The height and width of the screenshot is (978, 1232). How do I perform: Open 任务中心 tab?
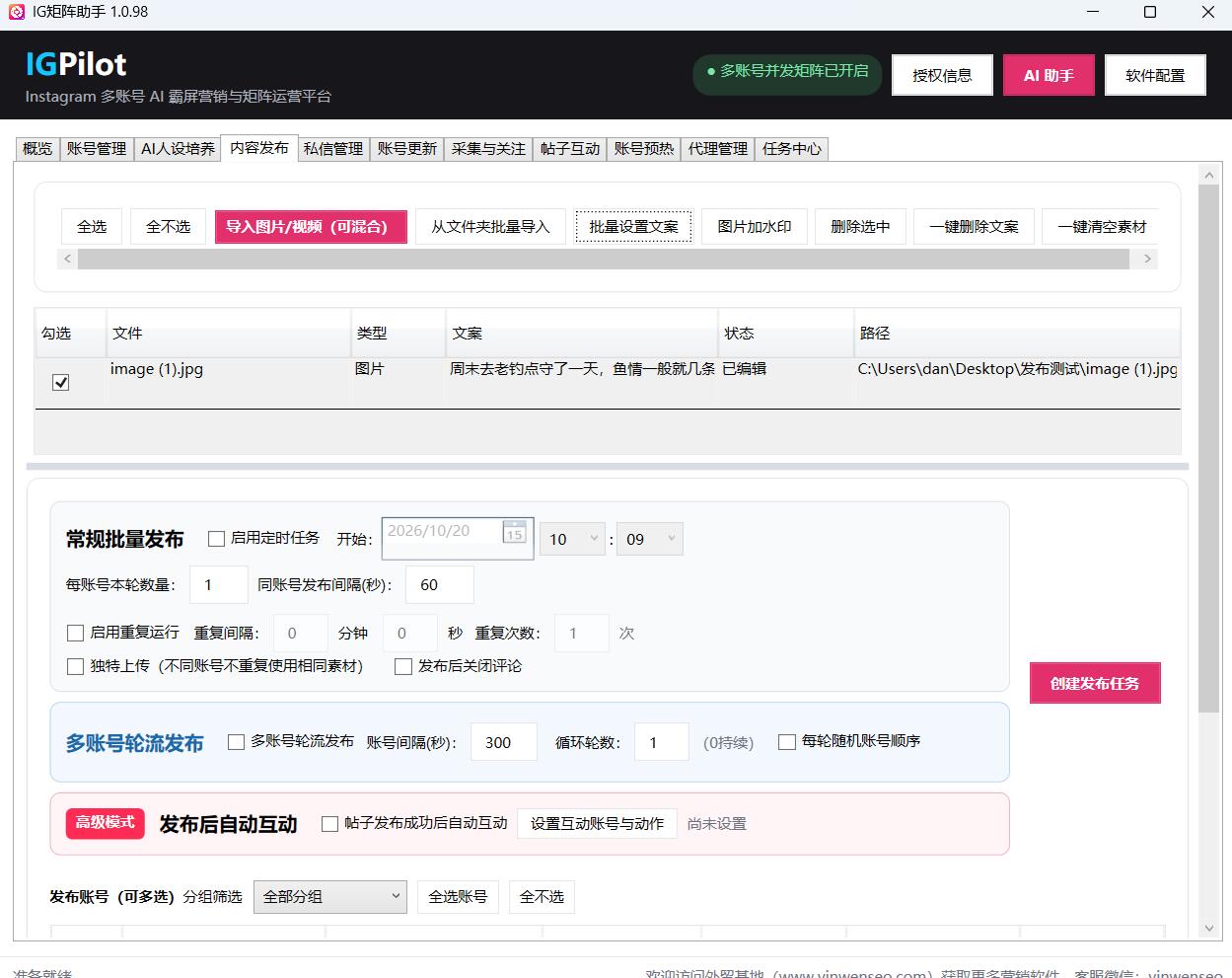point(792,149)
